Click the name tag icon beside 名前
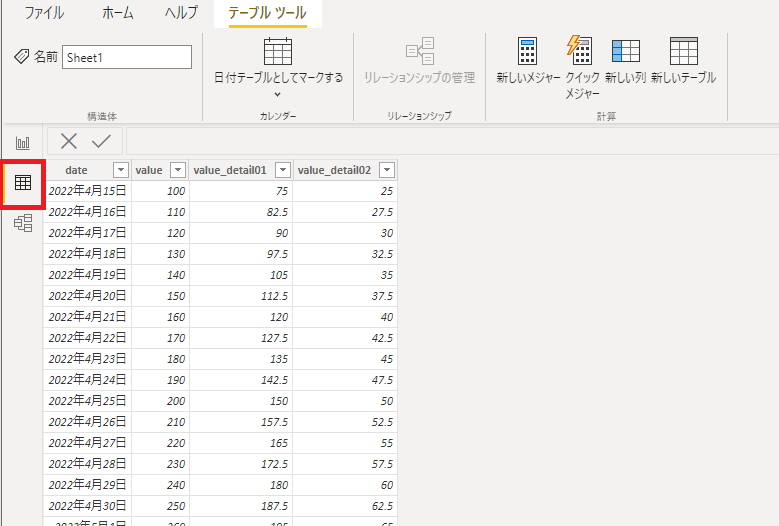The width and height of the screenshot is (779, 526). click(x=21, y=57)
